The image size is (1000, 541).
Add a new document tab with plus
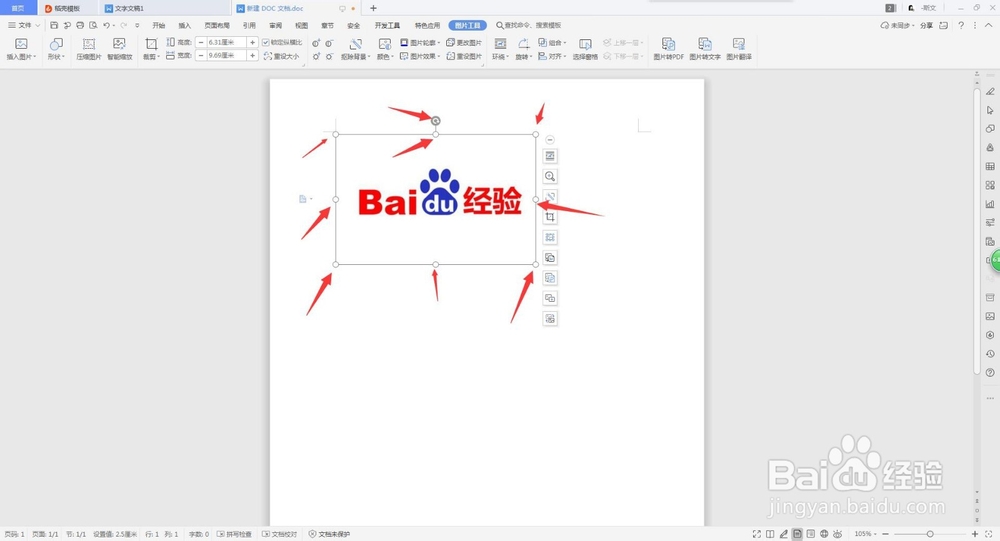point(373,8)
